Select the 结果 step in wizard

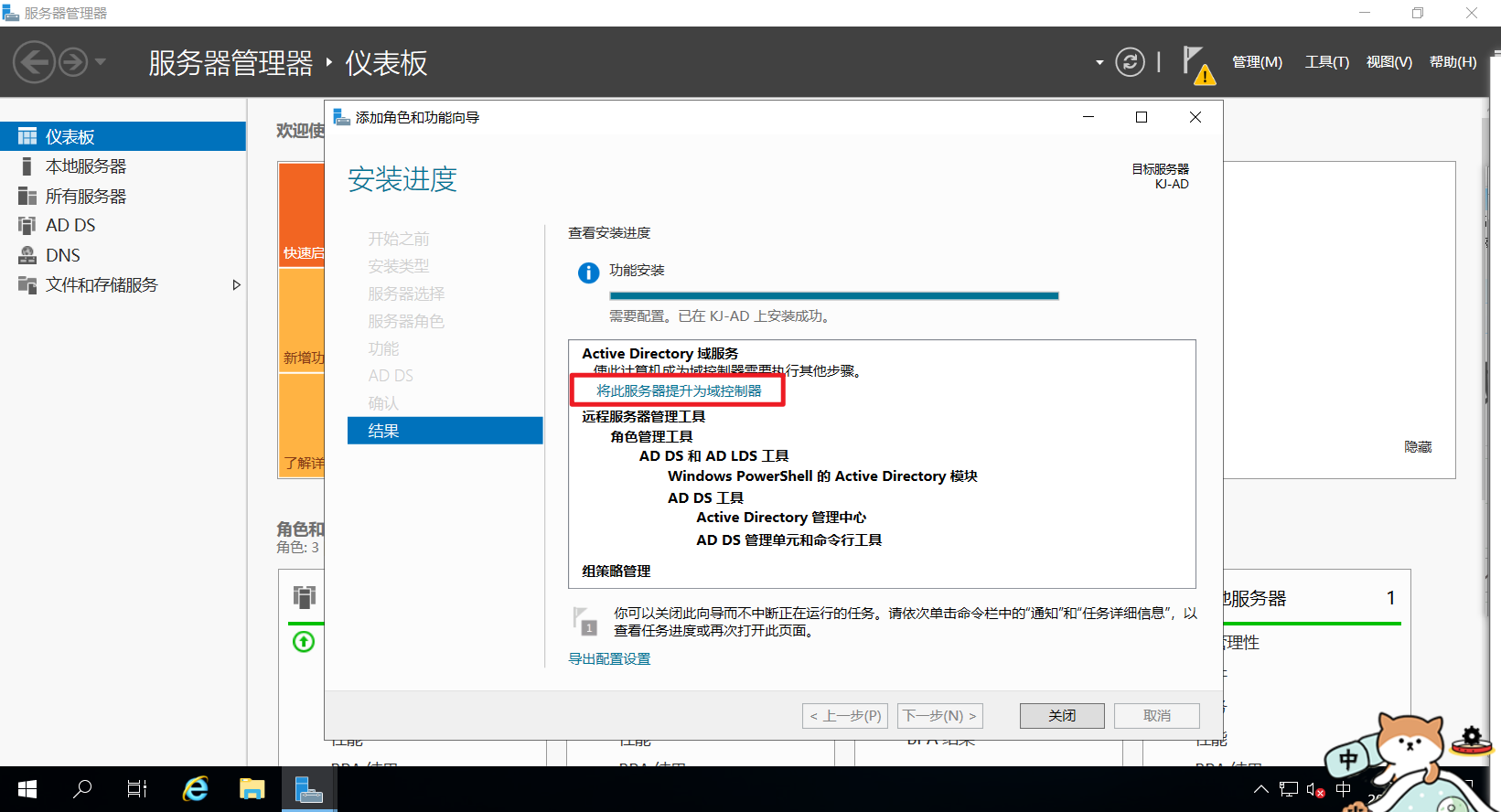[445, 431]
